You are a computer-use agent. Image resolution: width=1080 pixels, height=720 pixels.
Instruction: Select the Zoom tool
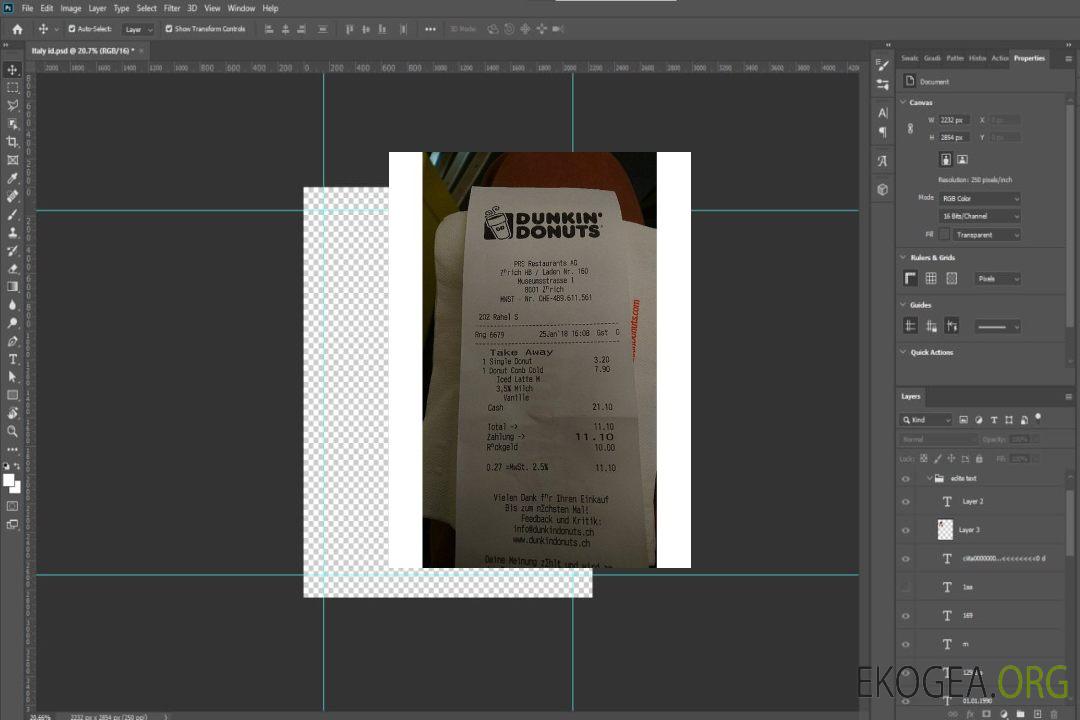pos(12,431)
